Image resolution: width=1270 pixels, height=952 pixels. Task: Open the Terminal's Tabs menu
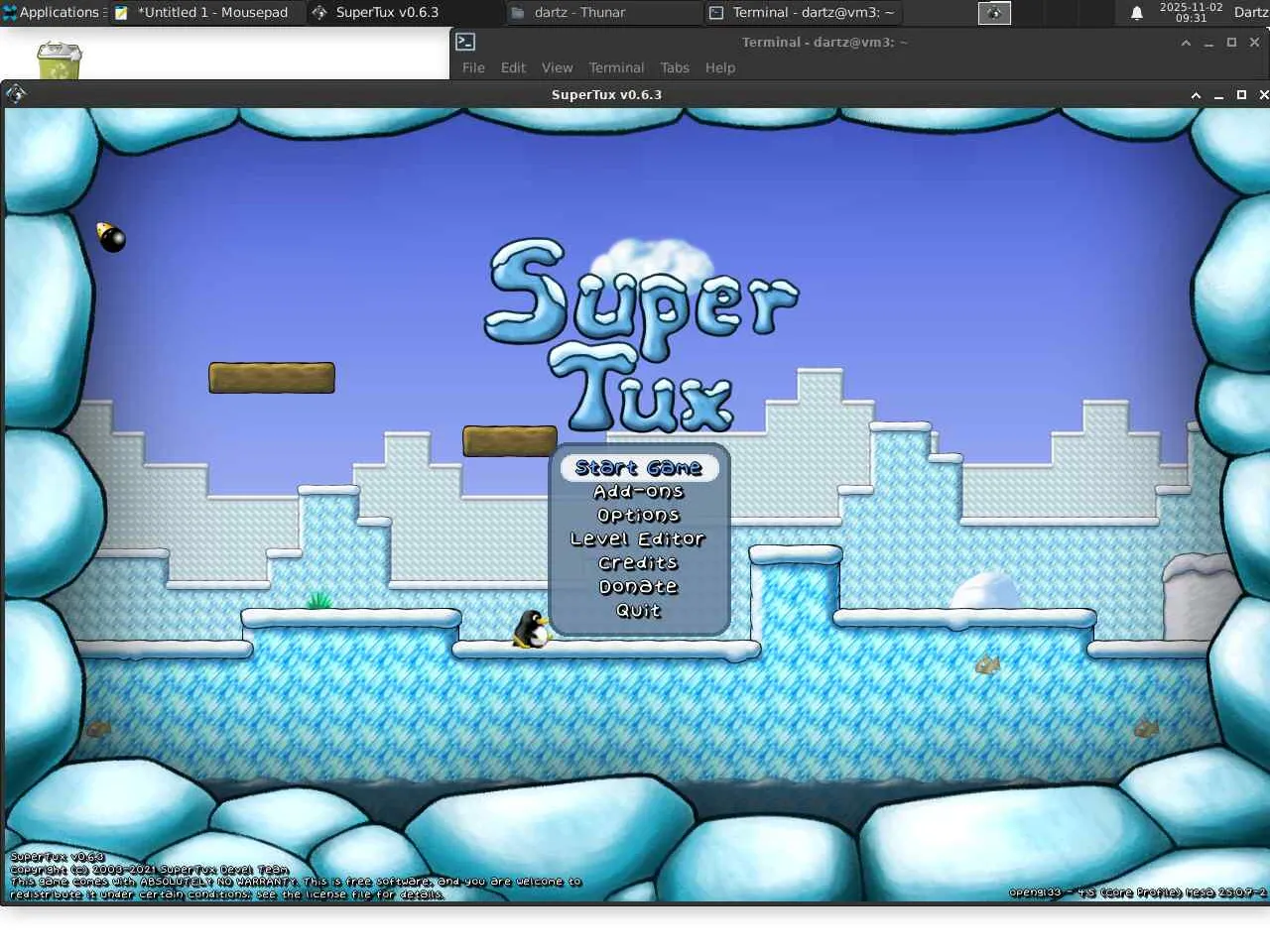(x=675, y=67)
